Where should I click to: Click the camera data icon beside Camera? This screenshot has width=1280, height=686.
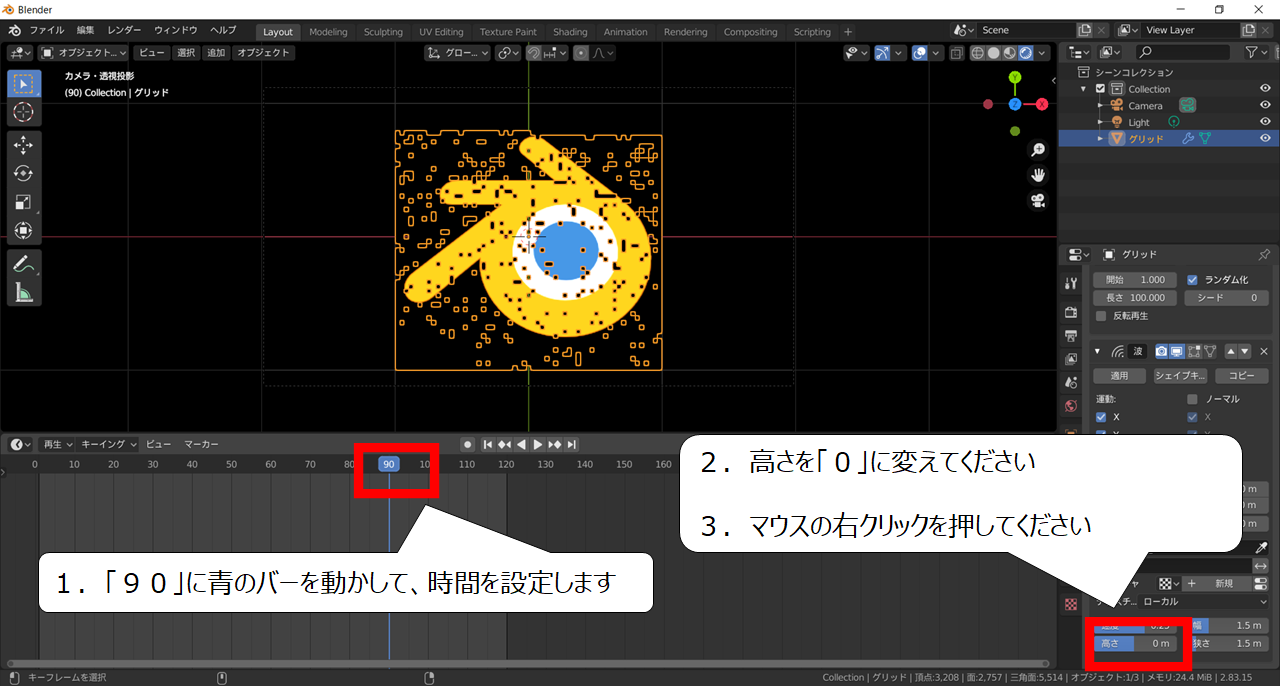tap(1188, 105)
